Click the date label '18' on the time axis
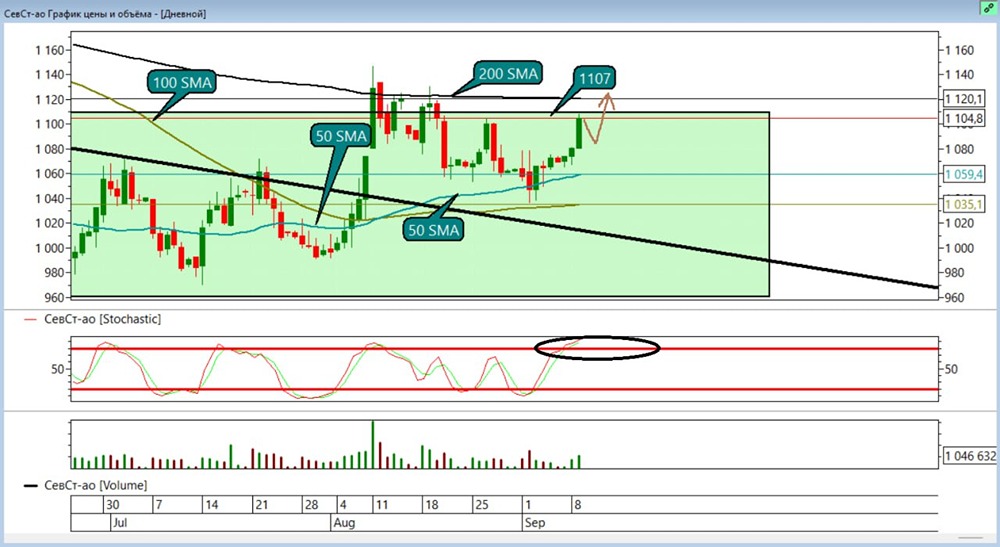 [x=432, y=505]
